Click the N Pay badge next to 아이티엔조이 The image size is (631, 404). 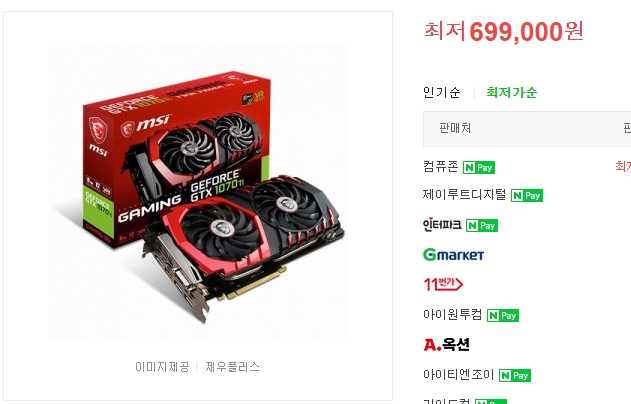pos(515,375)
